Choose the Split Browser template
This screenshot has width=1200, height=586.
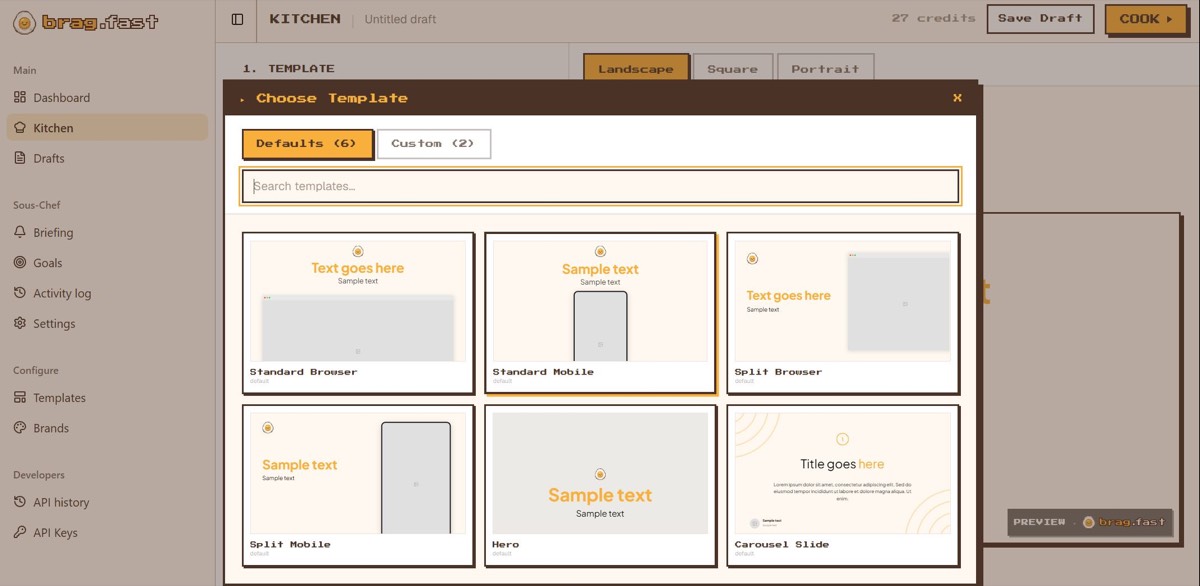[x=843, y=313]
